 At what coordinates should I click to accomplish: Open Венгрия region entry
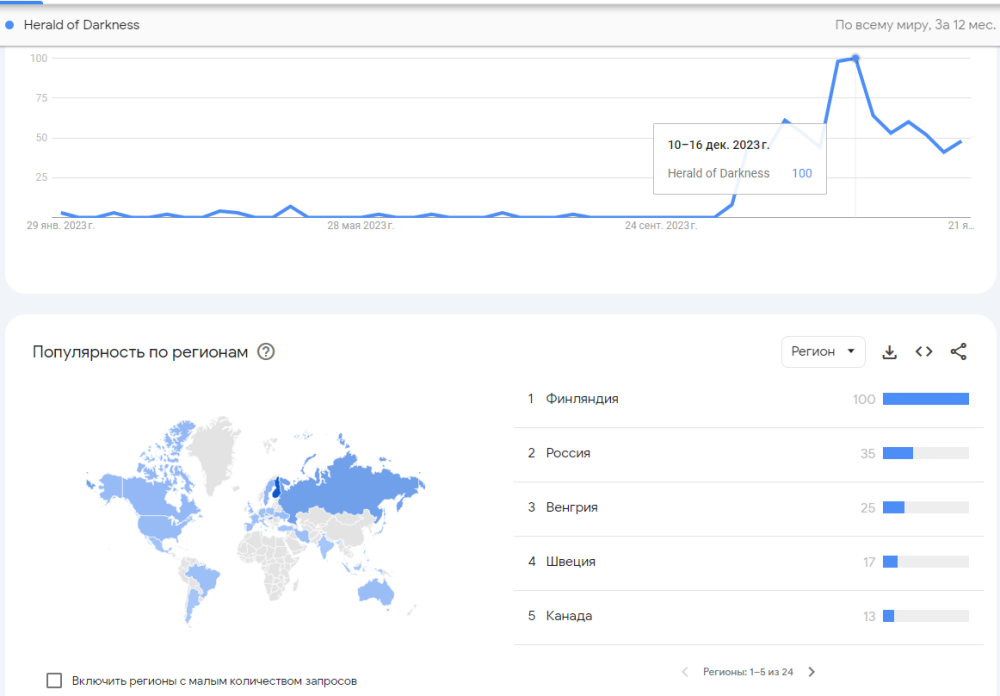pos(572,507)
